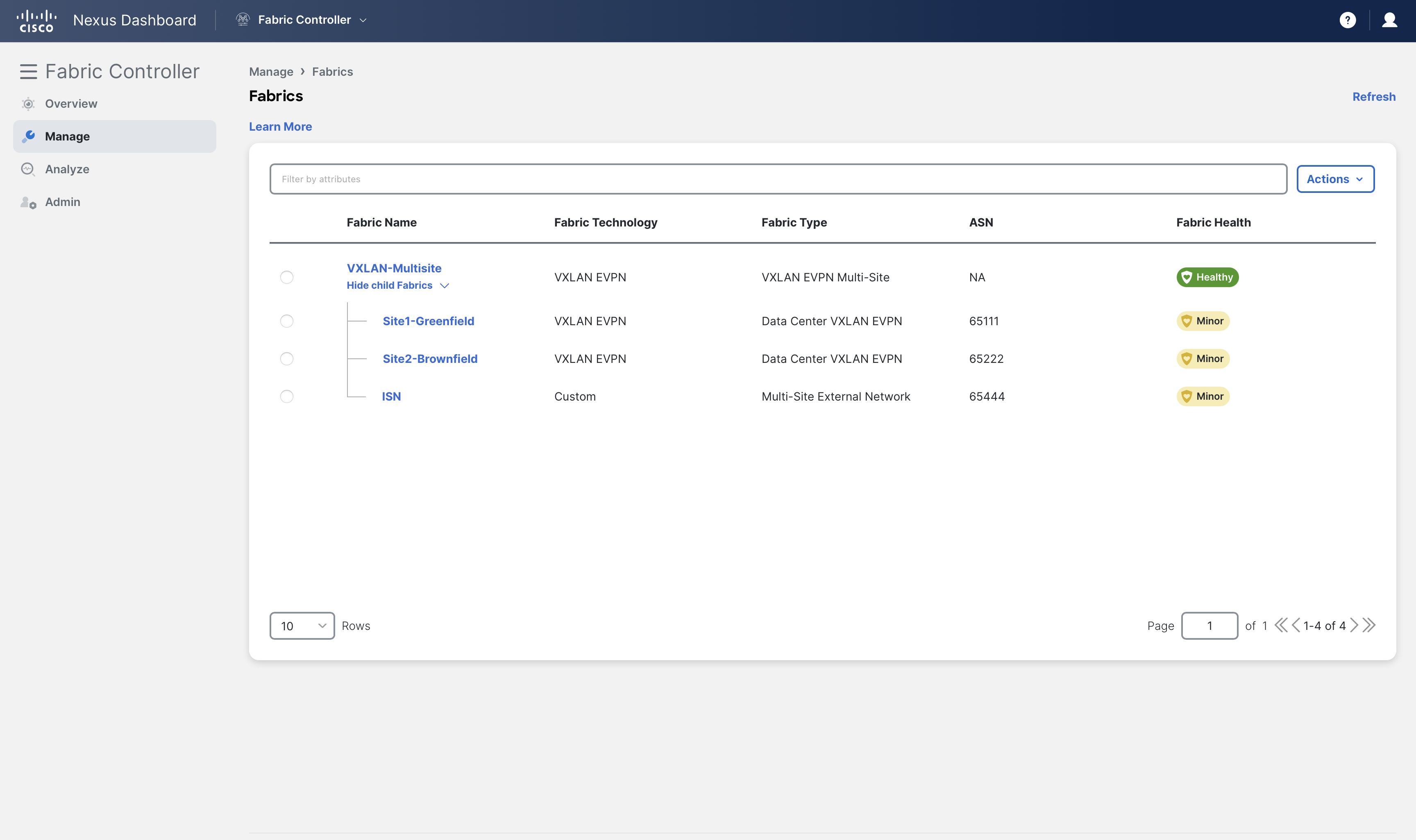Viewport: 1416px width, 840px height.
Task: Open the VXLAN-Multisite fabric link
Action: pyautogui.click(x=394, y=268)
